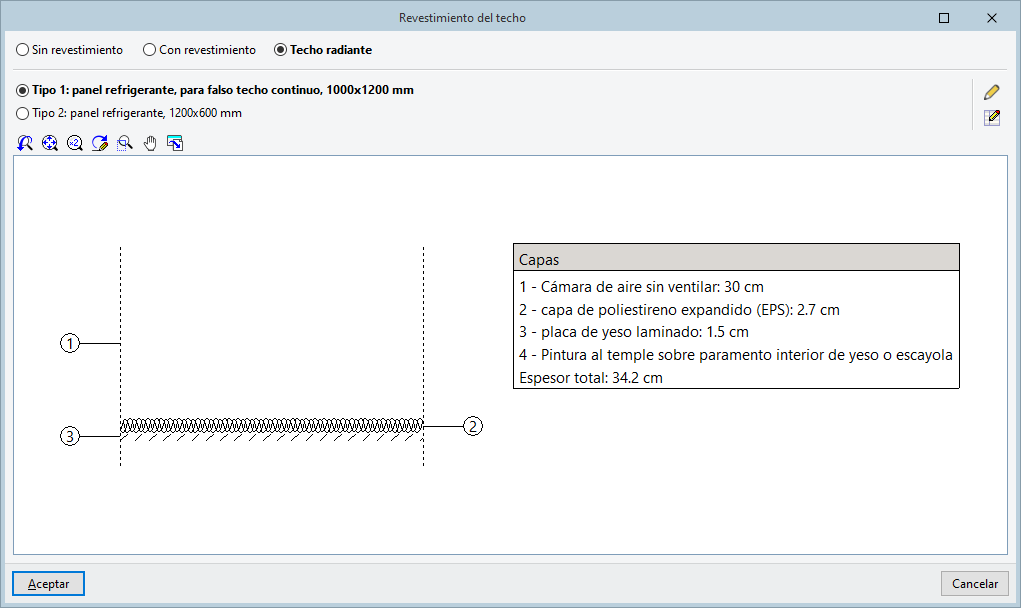The height and width of the screenshot is (608, 1021).
Task: Click the zoom extents magnifier icon
Action: (x=49, y=143)
